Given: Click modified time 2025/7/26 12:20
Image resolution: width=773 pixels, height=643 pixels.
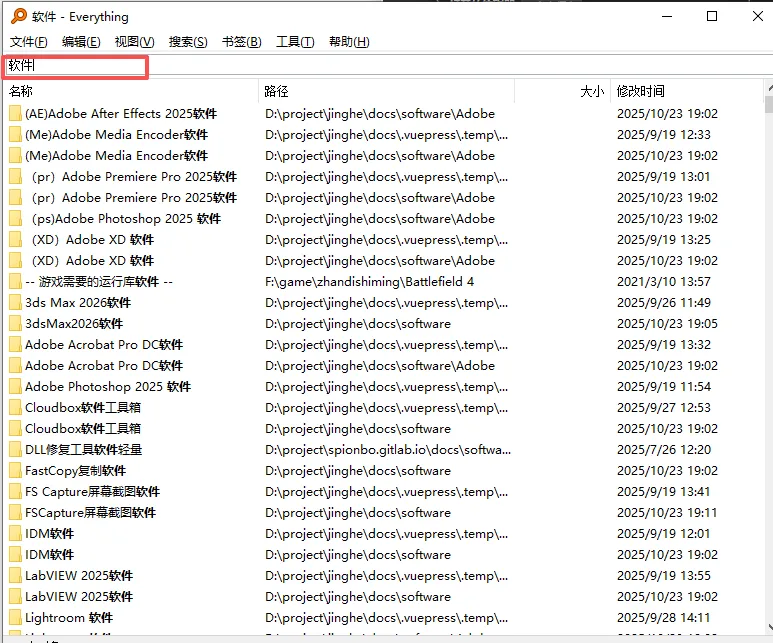Looking at the screenshot, I should click(664, 450).
